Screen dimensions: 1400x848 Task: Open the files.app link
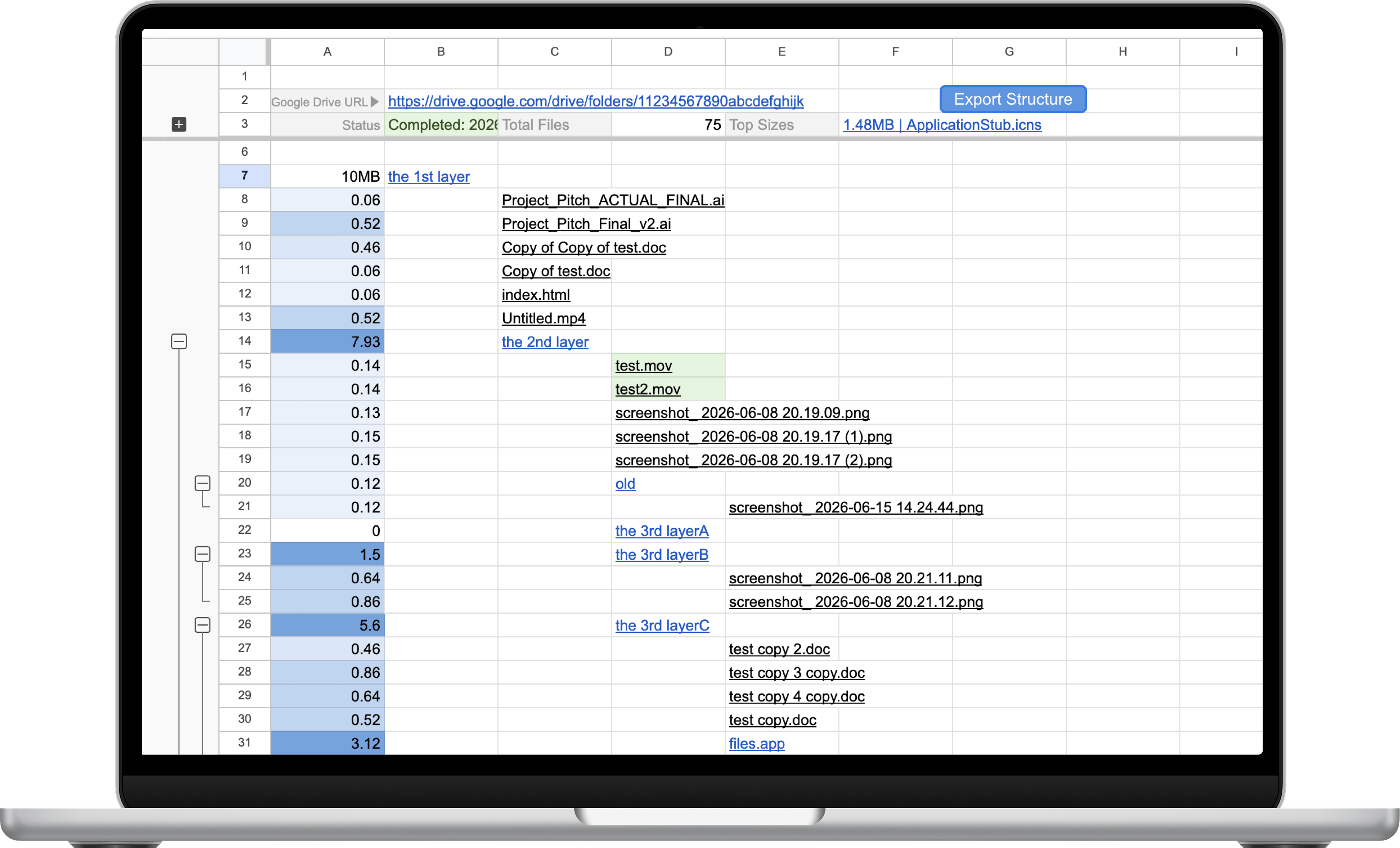[x=756, y=744]
